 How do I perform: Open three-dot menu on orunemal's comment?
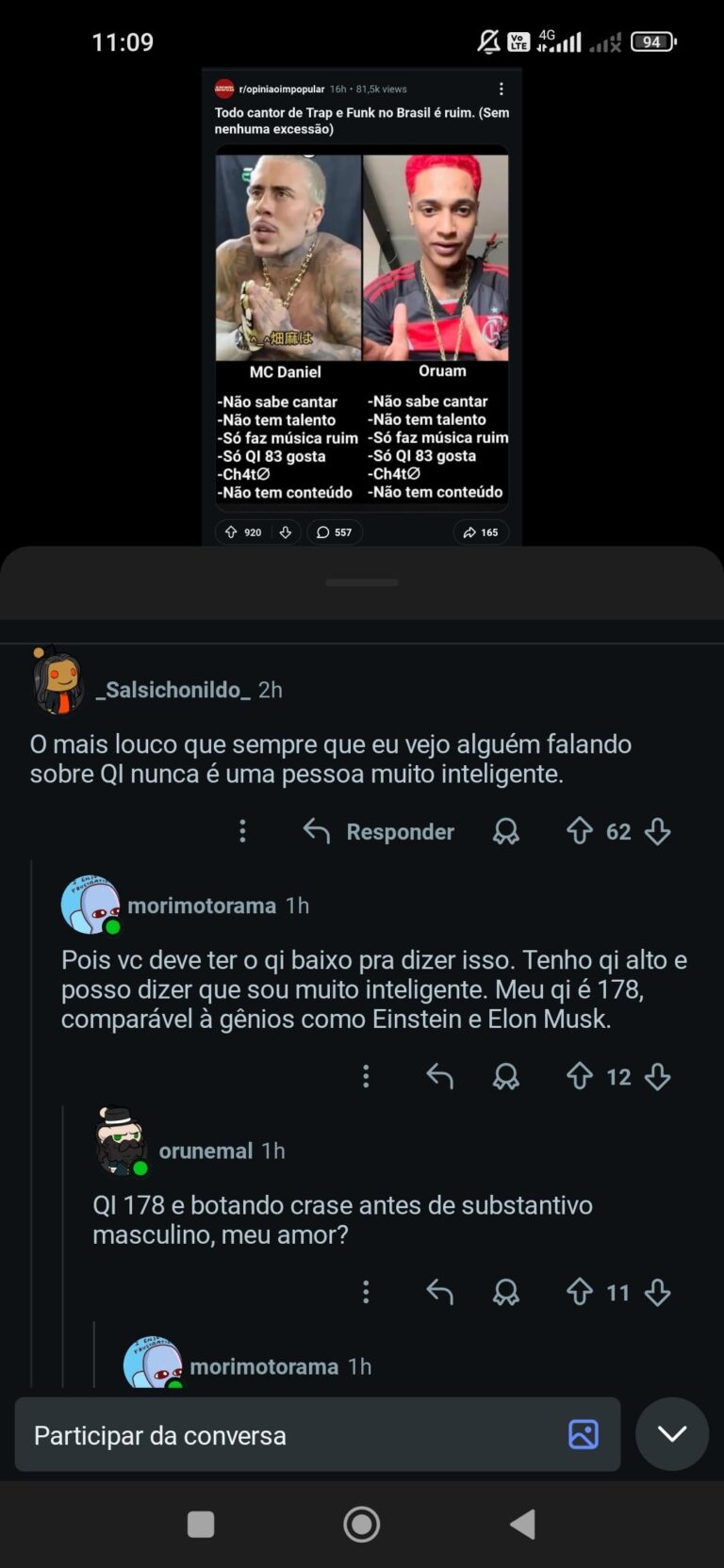pyautogui.click(x=366, y=1292)
